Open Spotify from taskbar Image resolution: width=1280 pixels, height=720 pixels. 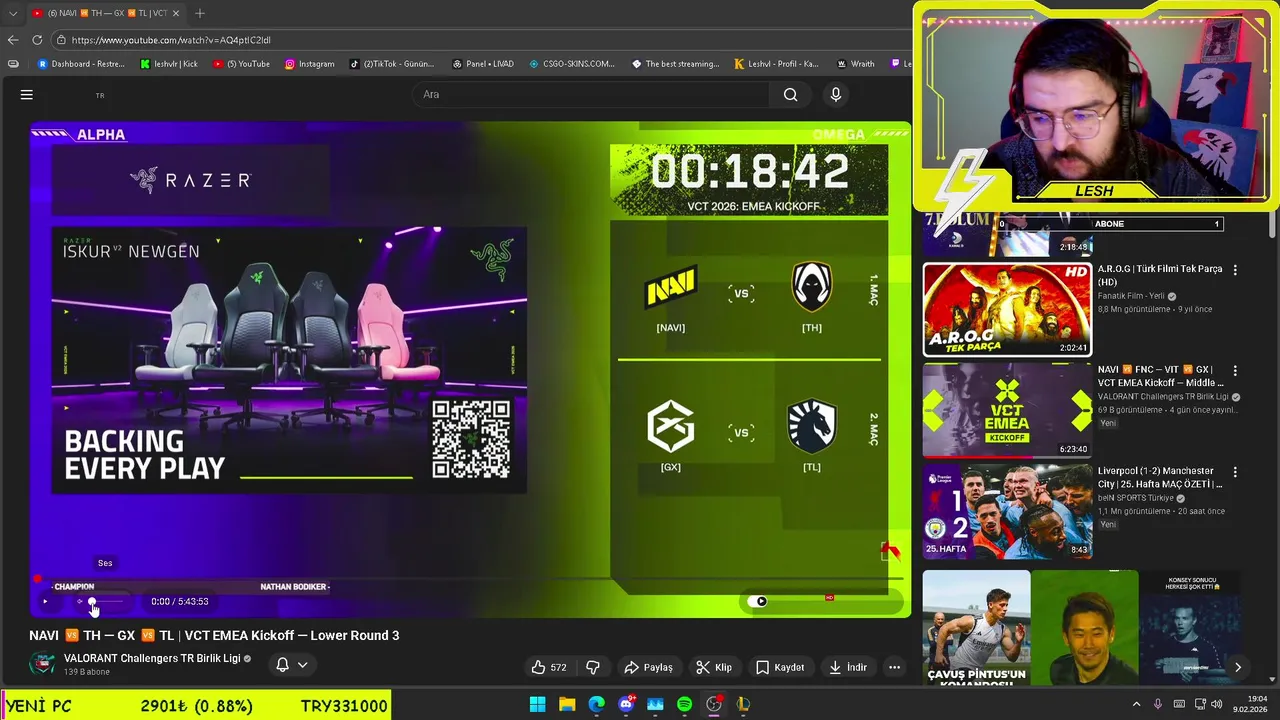[684, 704]
